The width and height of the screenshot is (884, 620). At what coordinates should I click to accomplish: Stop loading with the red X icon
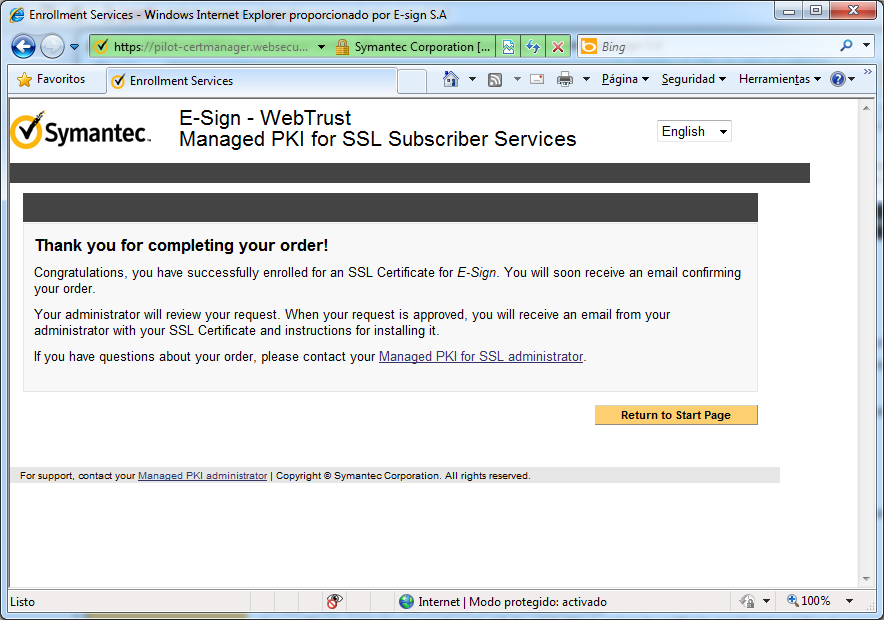[557, 47]
